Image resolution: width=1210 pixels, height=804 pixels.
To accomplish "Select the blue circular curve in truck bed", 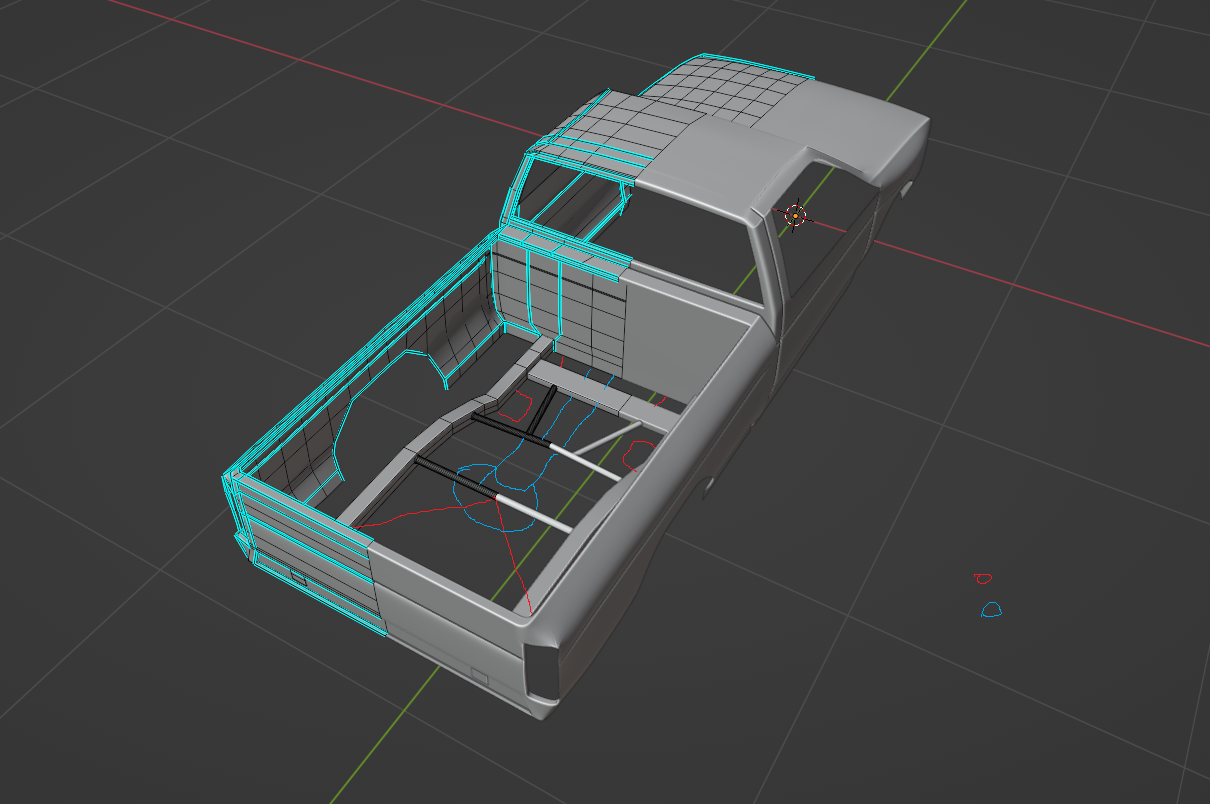I will coord(497,497).
